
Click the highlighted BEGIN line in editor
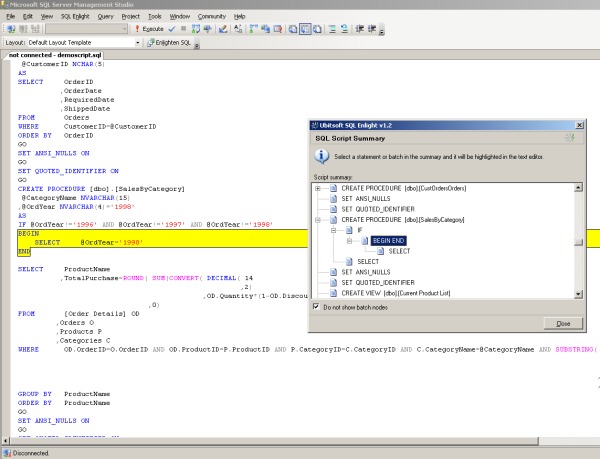(29, 233)
